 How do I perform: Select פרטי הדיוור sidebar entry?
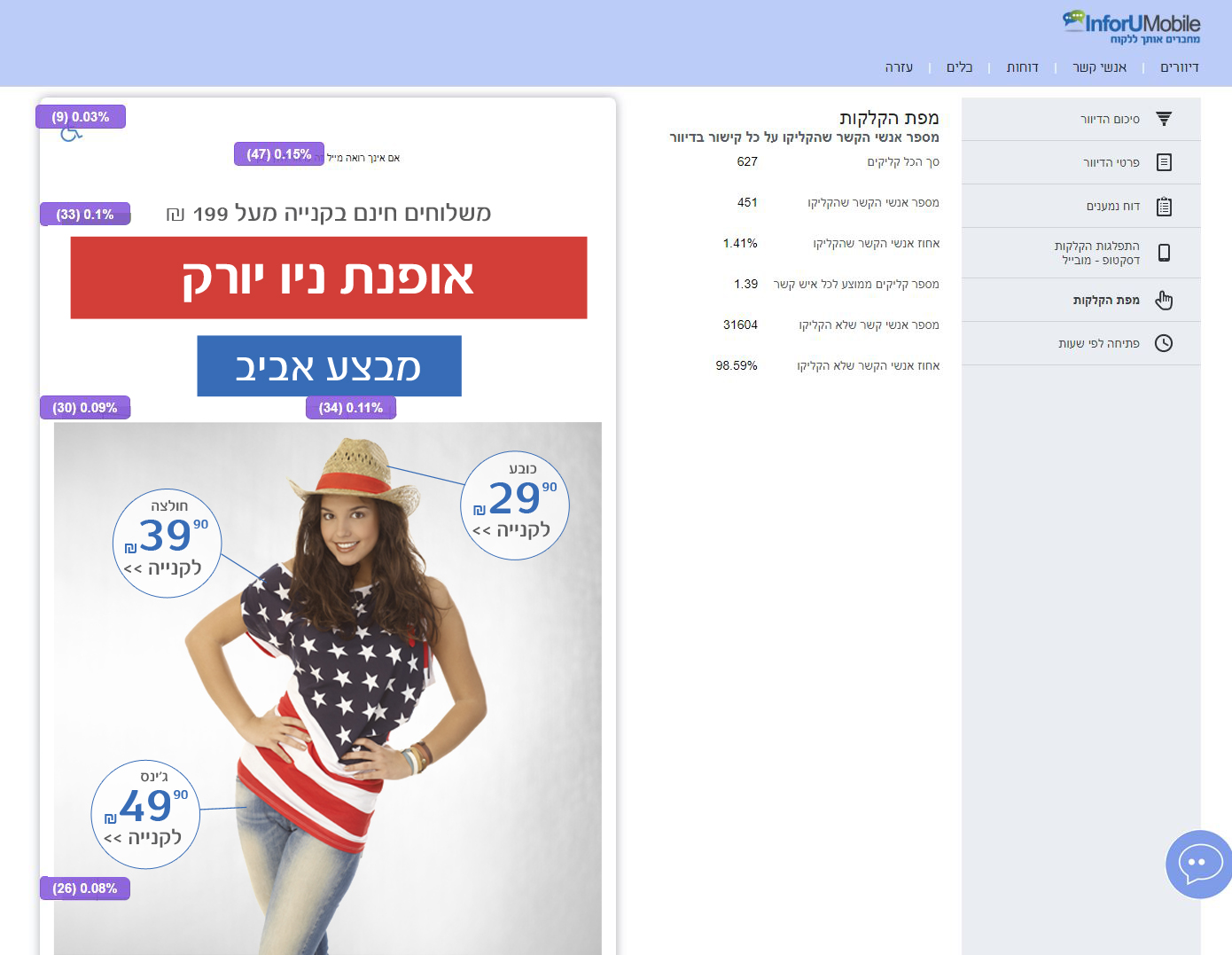point(1081,162)
